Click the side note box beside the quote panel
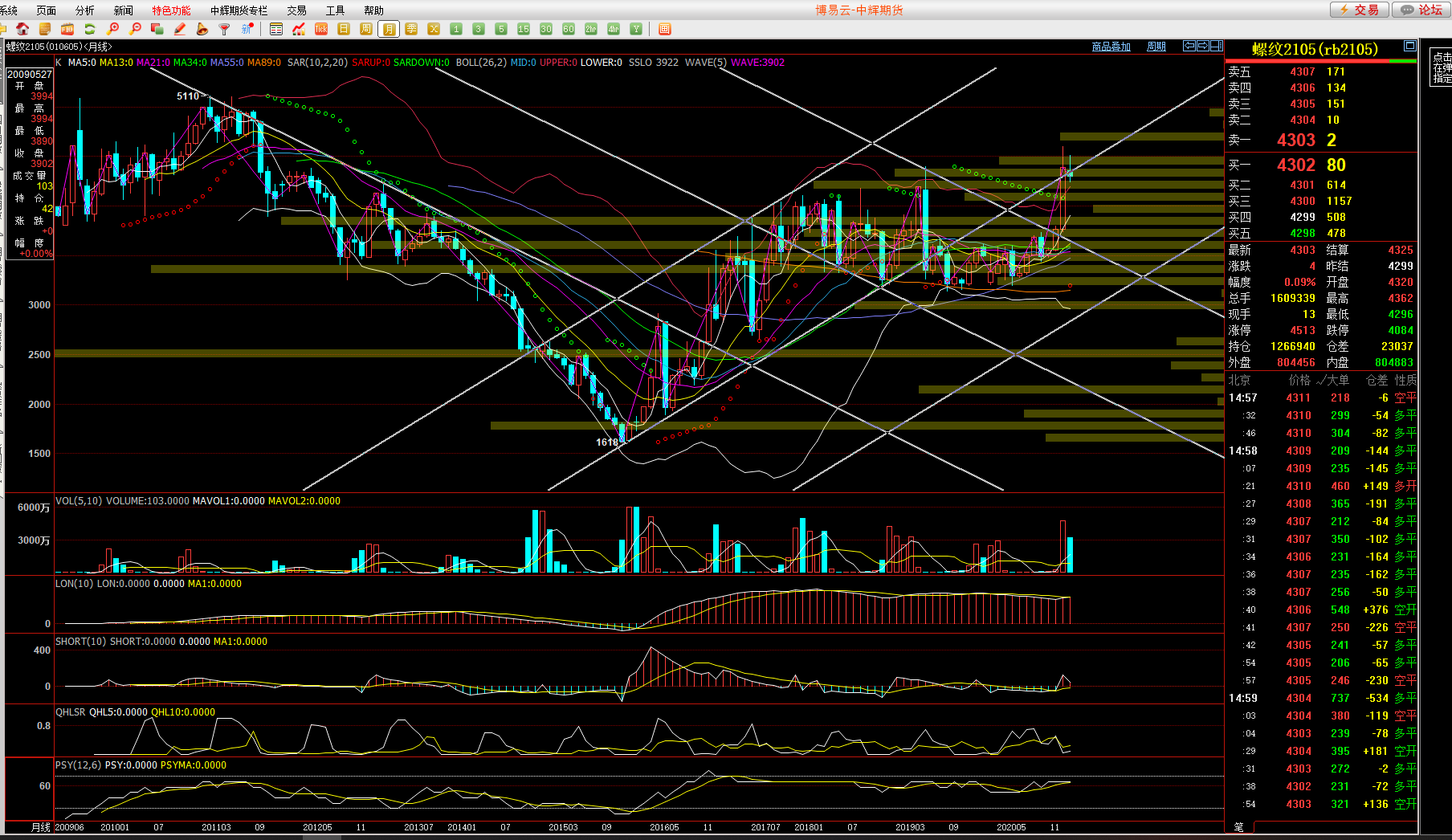This screenshot has height=840, width=1452. 1442,67
